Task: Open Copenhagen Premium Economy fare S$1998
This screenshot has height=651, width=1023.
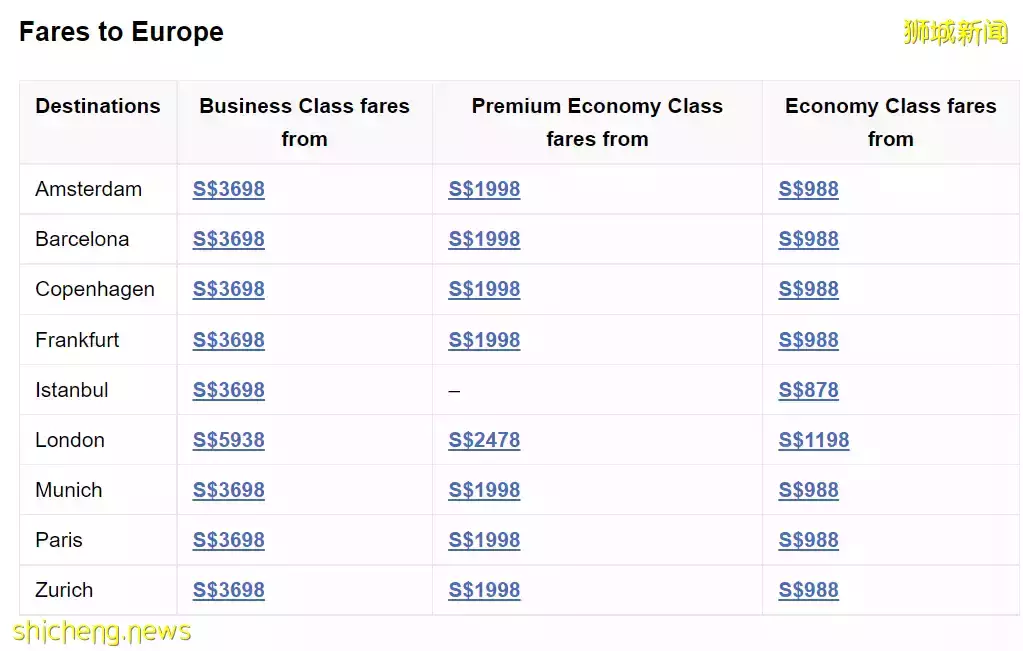Action: pyautogui.click(x=484, y=289)
